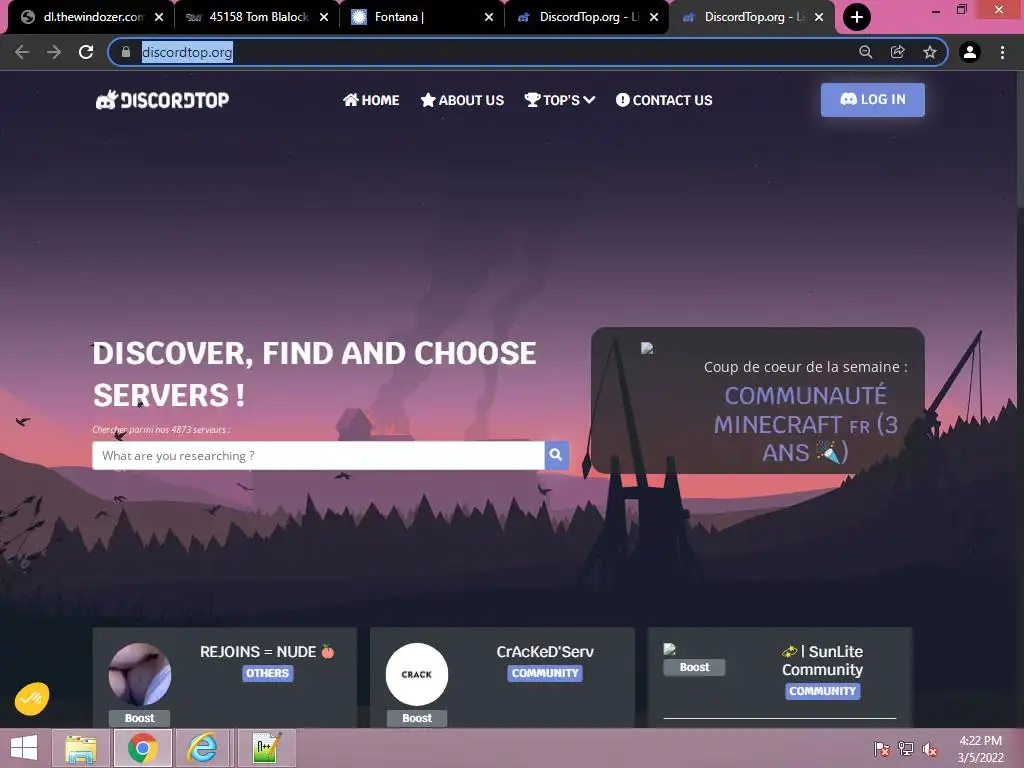This screenshot has height=768, width=1024.
Task: Open the Contact Us page
Action: (x=664, y=100)
